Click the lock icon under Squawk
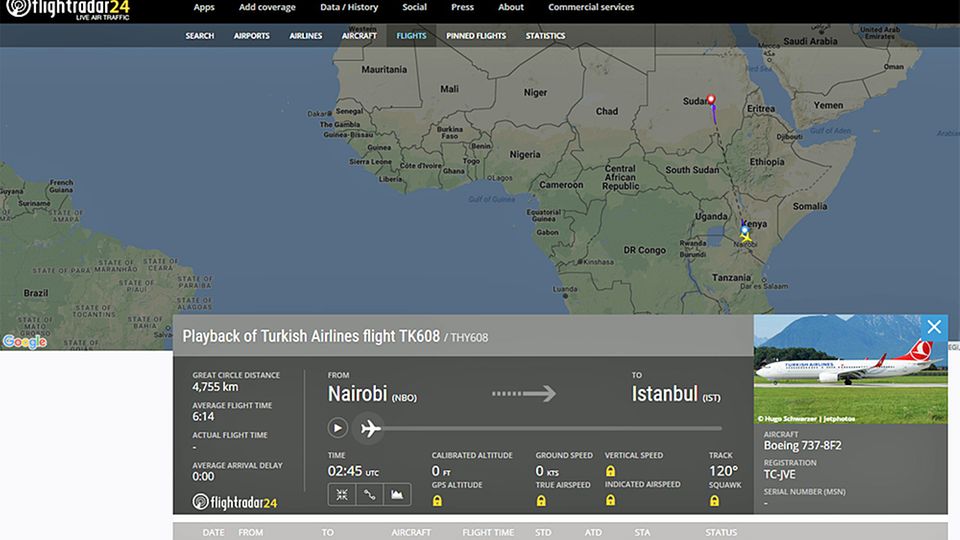960x540 pixels. click(x=715, y=500)
